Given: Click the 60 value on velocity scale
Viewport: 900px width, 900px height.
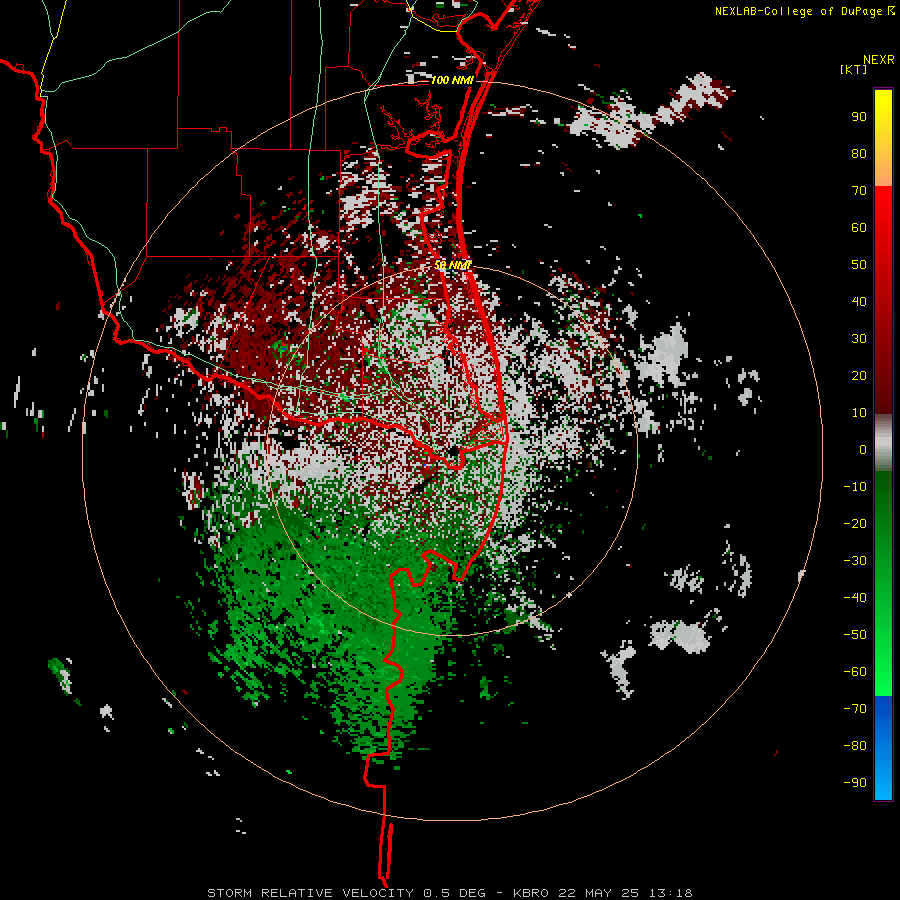Looking at the screenshot, I should coord(859,228).
